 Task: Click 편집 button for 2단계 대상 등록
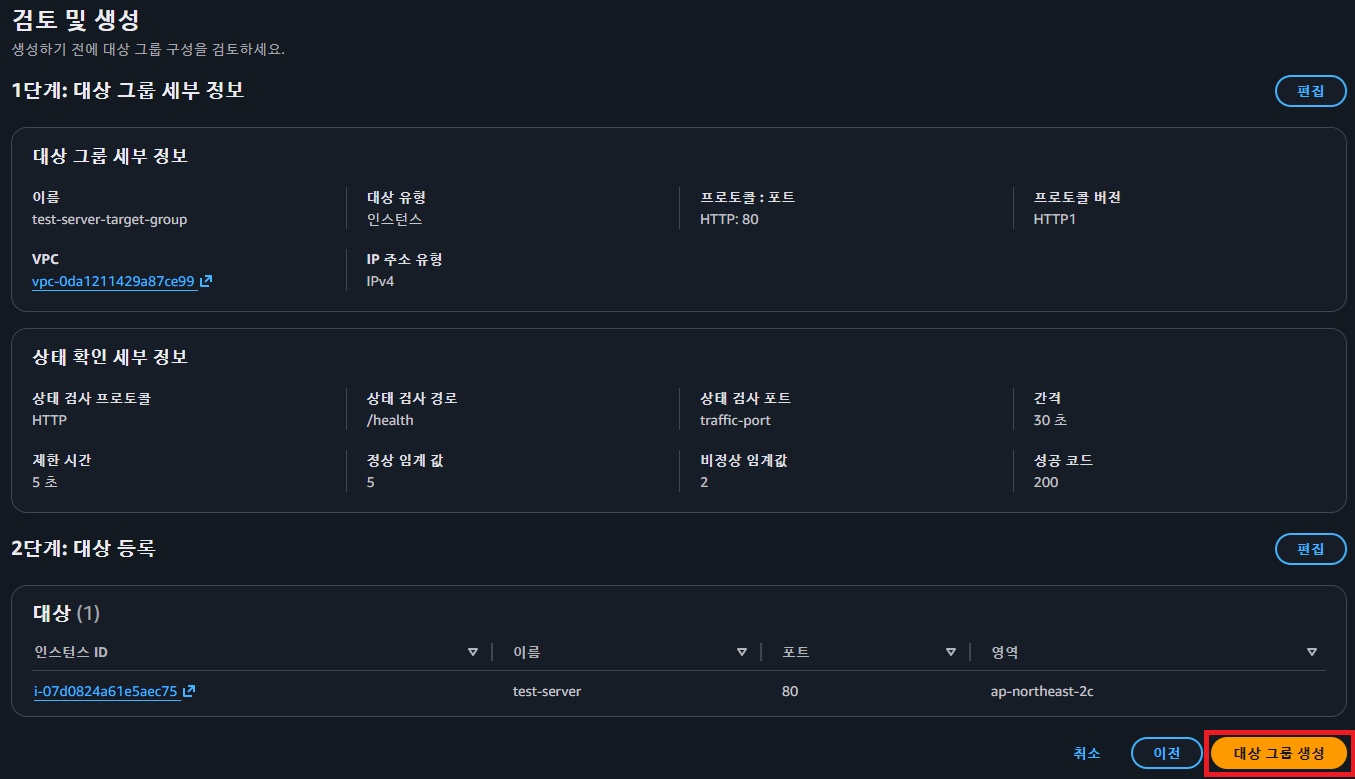[x=1310, y=549]
